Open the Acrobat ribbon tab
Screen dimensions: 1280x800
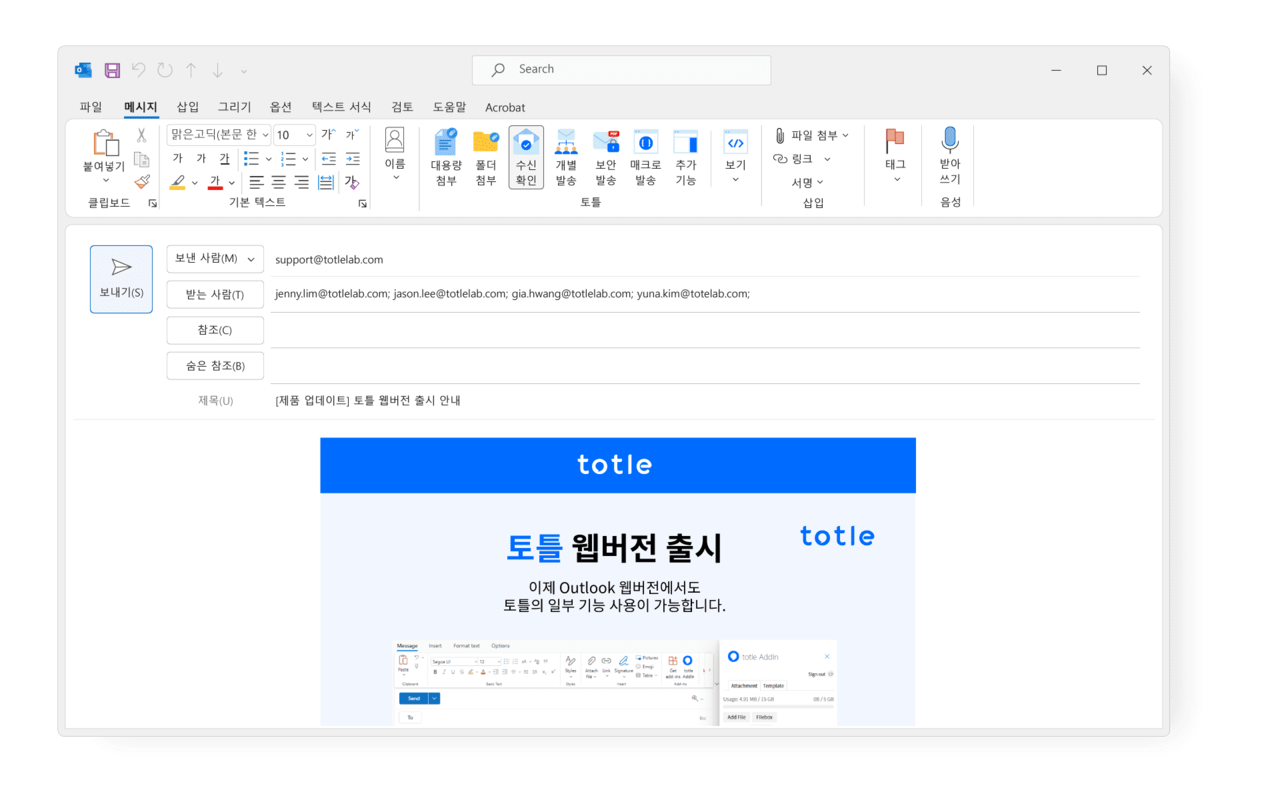pyautogui.click(x=505, y=107)
